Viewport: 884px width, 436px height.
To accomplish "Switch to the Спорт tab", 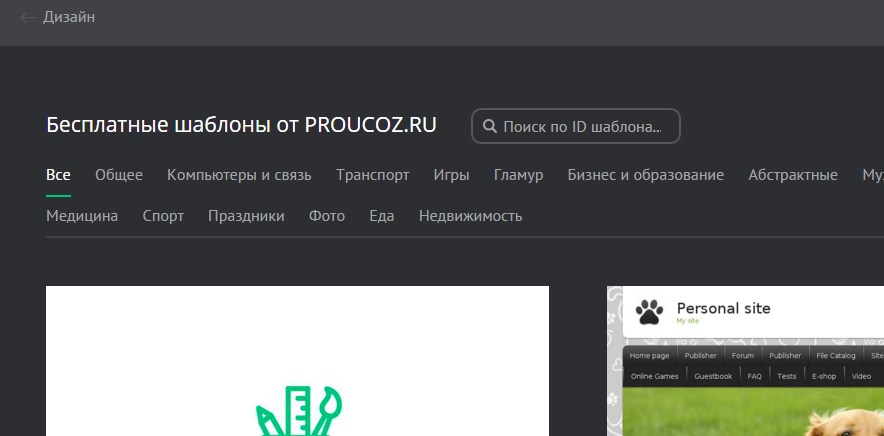I will [163, 216].
